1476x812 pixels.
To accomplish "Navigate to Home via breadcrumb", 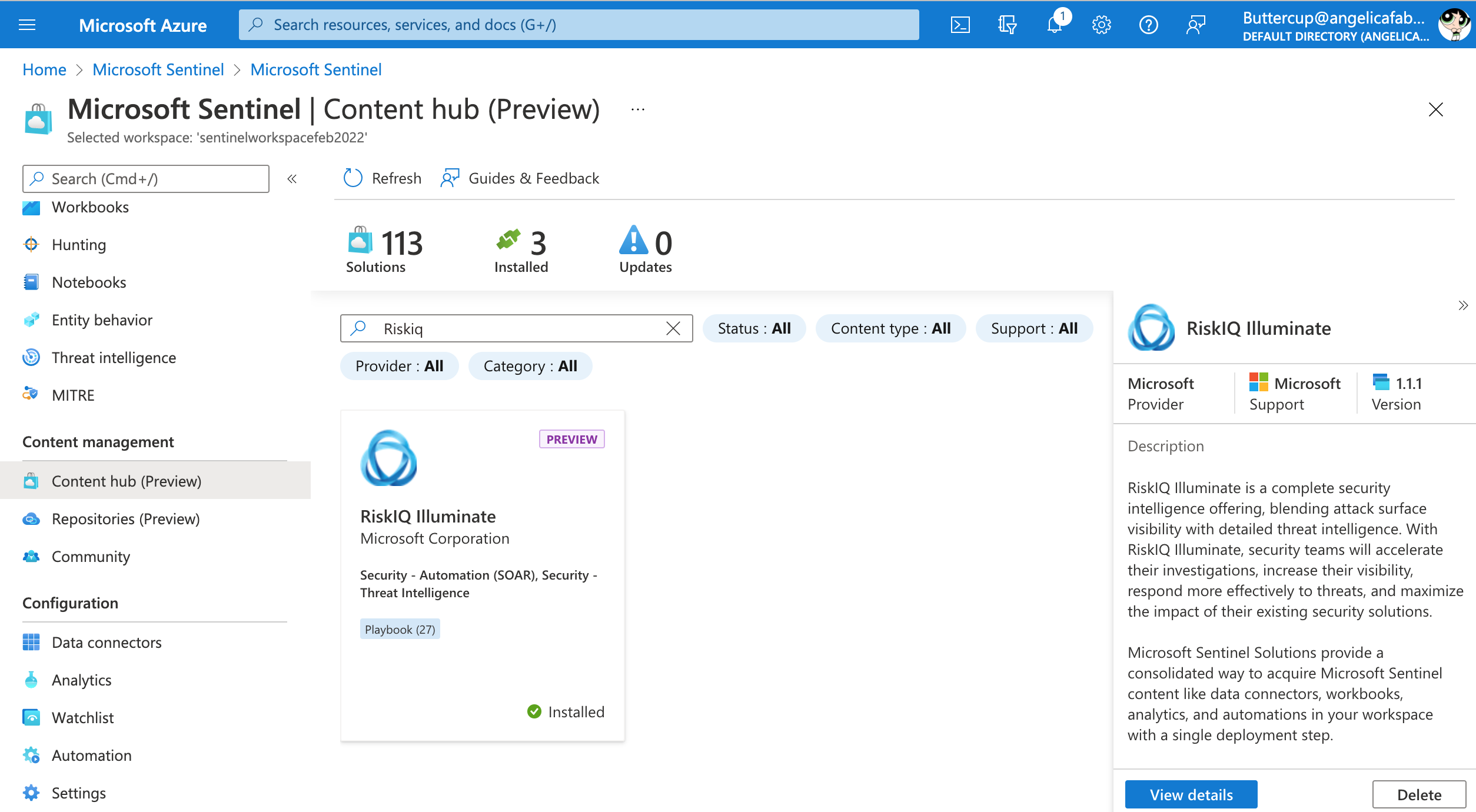I will coord(44,69).
